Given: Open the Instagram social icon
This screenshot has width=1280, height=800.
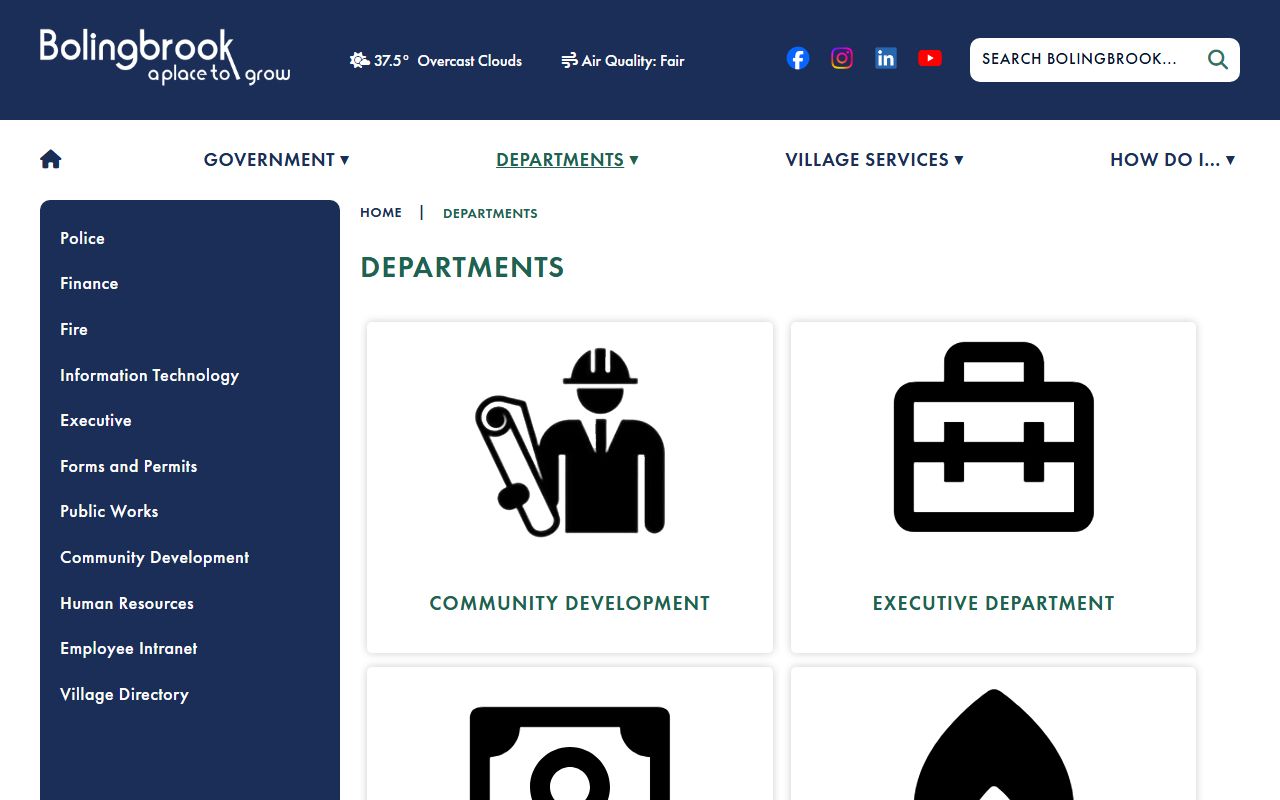Looking at the screenshot, I should click(842, 58).
